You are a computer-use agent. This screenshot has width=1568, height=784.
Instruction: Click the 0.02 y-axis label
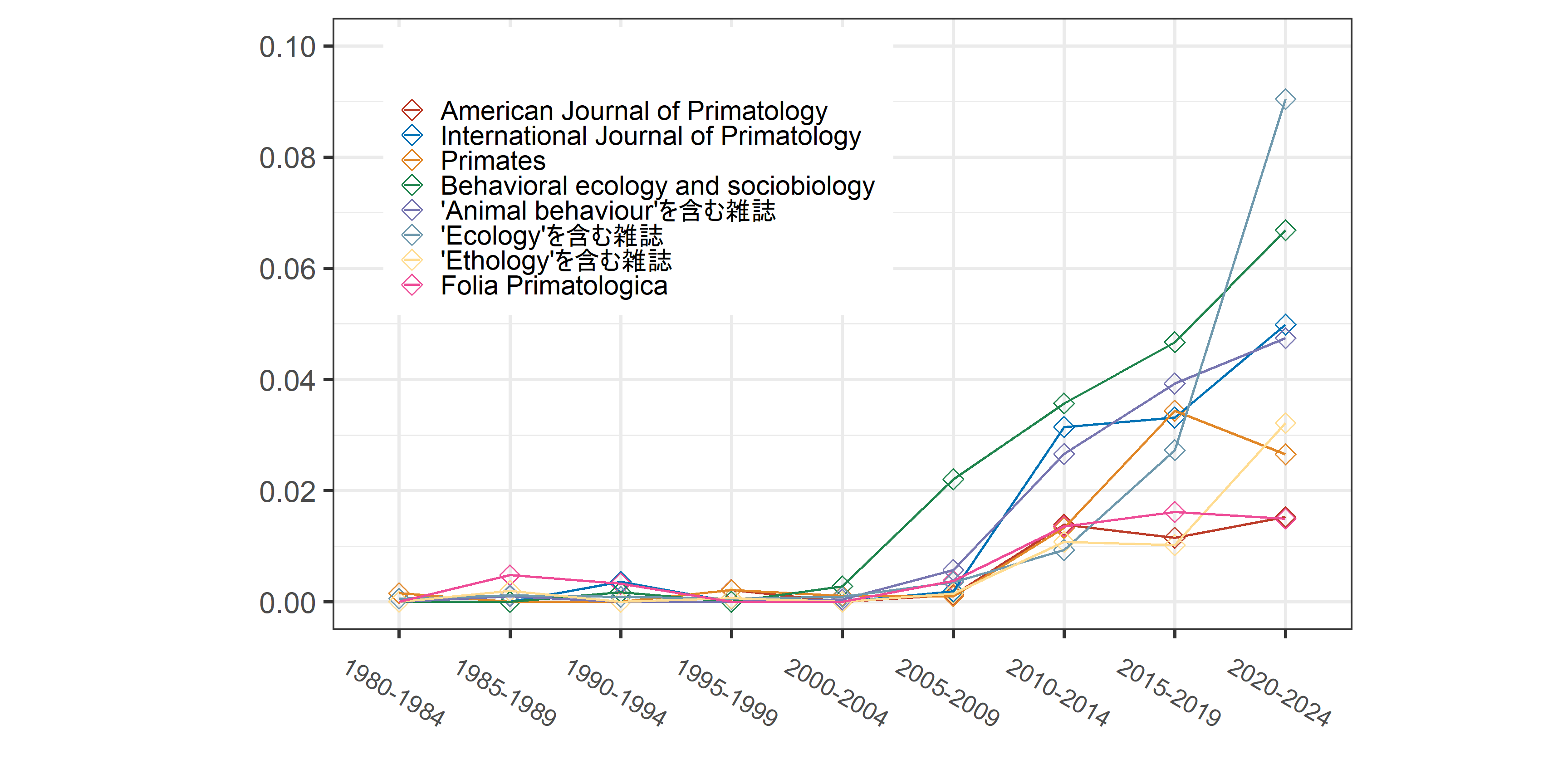click(287, 492)
